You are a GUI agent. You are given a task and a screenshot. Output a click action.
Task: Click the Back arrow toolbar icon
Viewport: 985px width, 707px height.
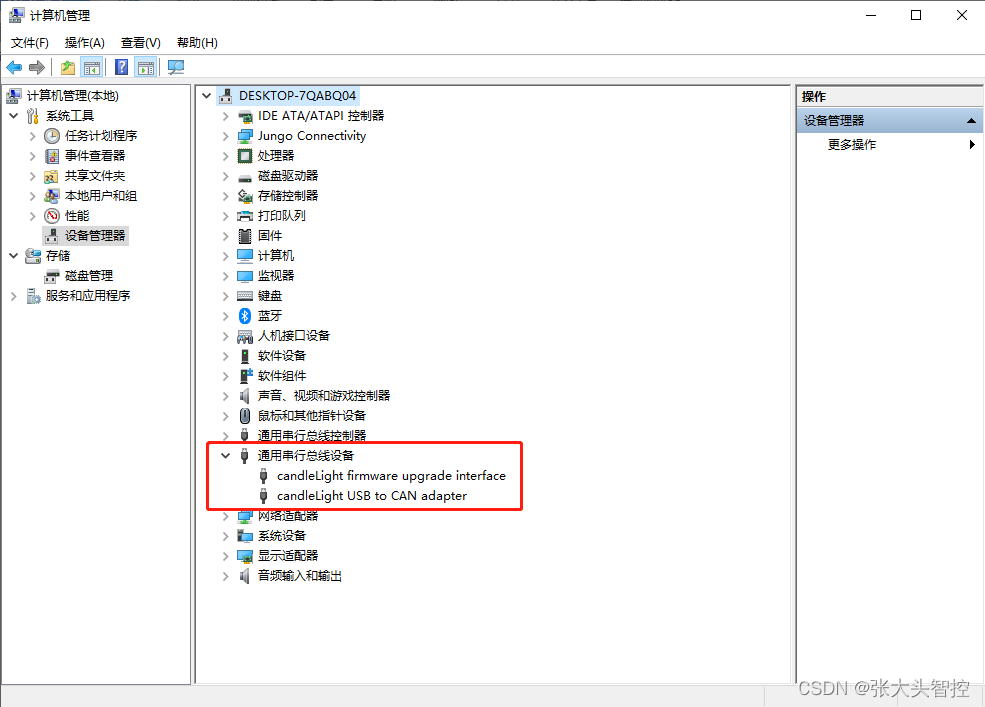[14, 67]
